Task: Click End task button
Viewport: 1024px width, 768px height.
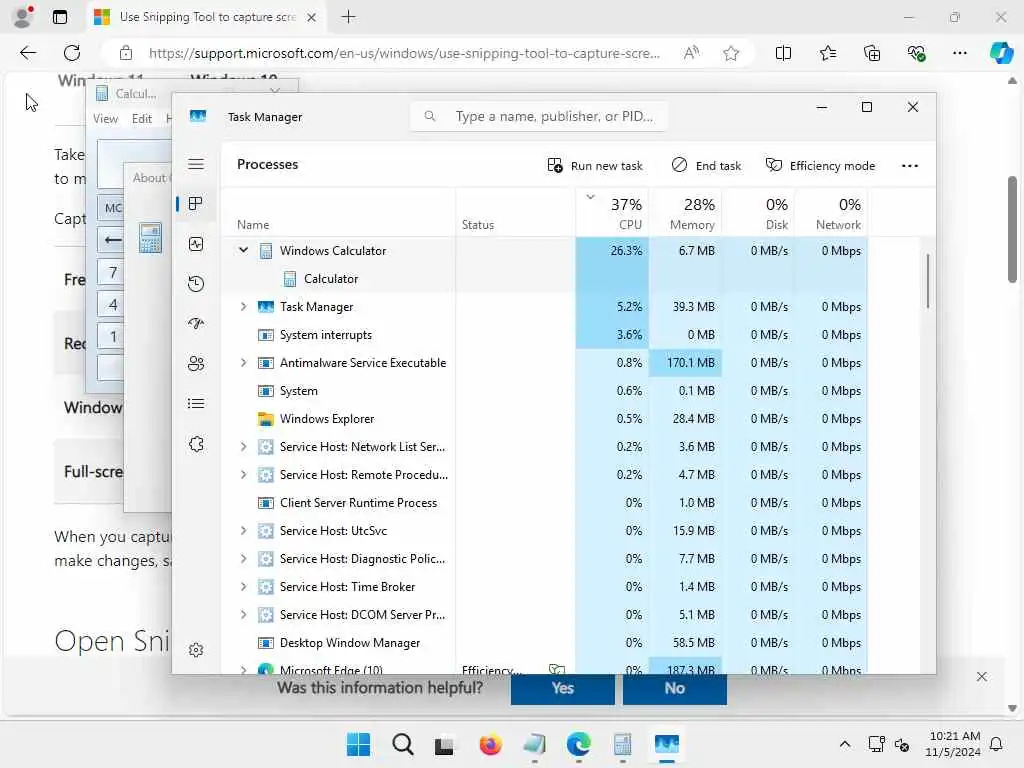Action: click(x=706, y=166)
